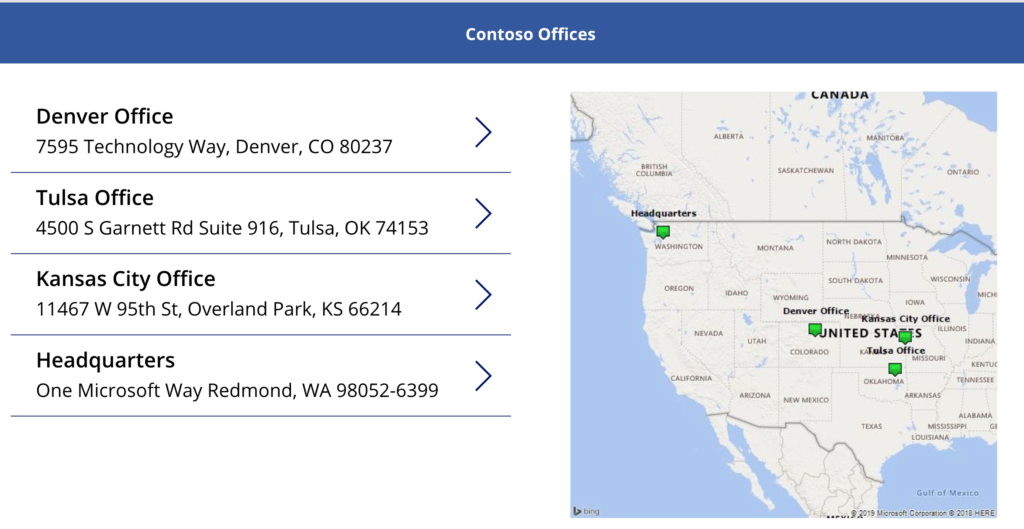The width and height of the screenshot is (1024, 529).
Task: Click the Headquarters label on the map
Action: pos(664,213)
